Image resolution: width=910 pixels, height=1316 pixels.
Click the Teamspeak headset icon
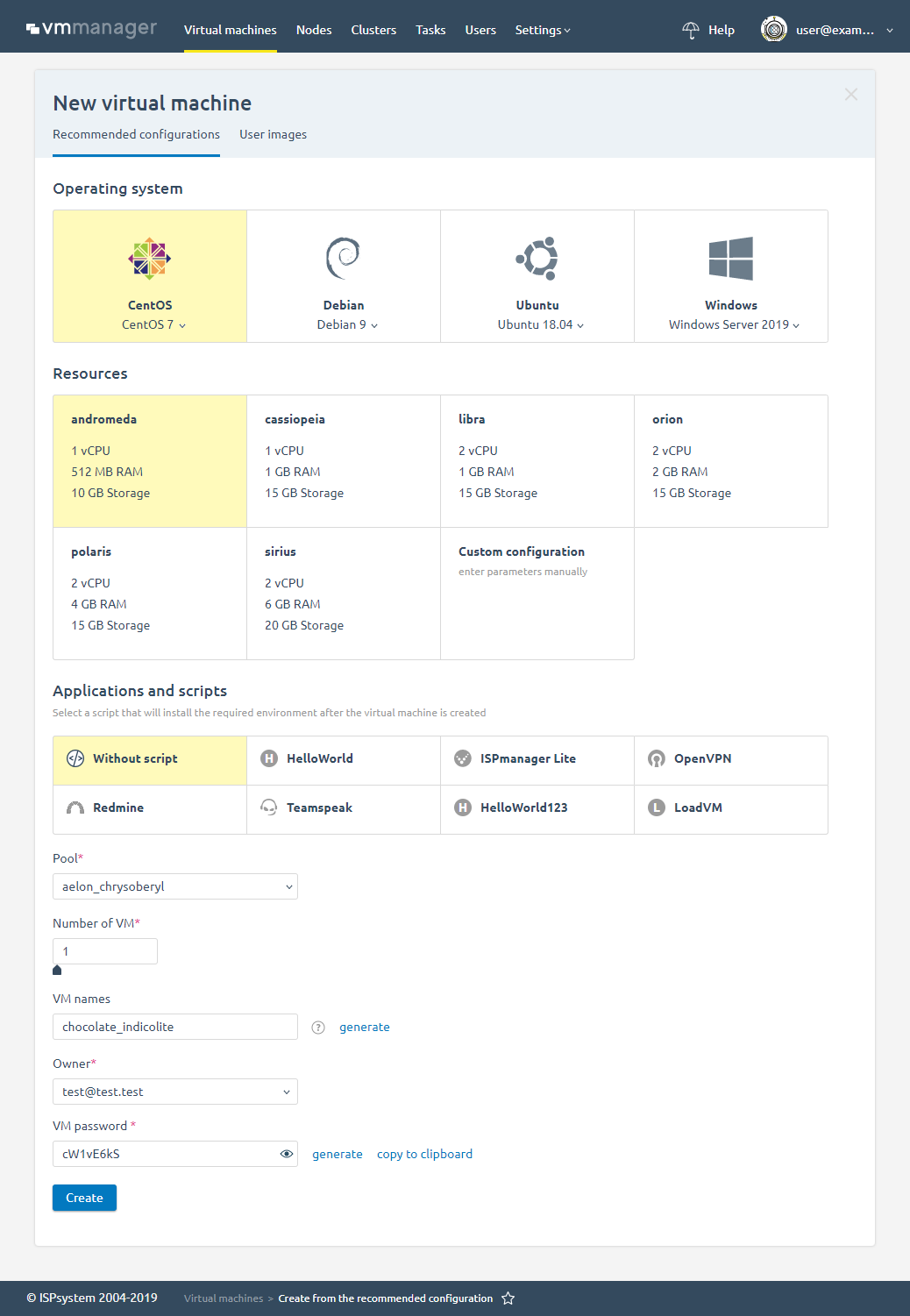click(x=269, y=807)
